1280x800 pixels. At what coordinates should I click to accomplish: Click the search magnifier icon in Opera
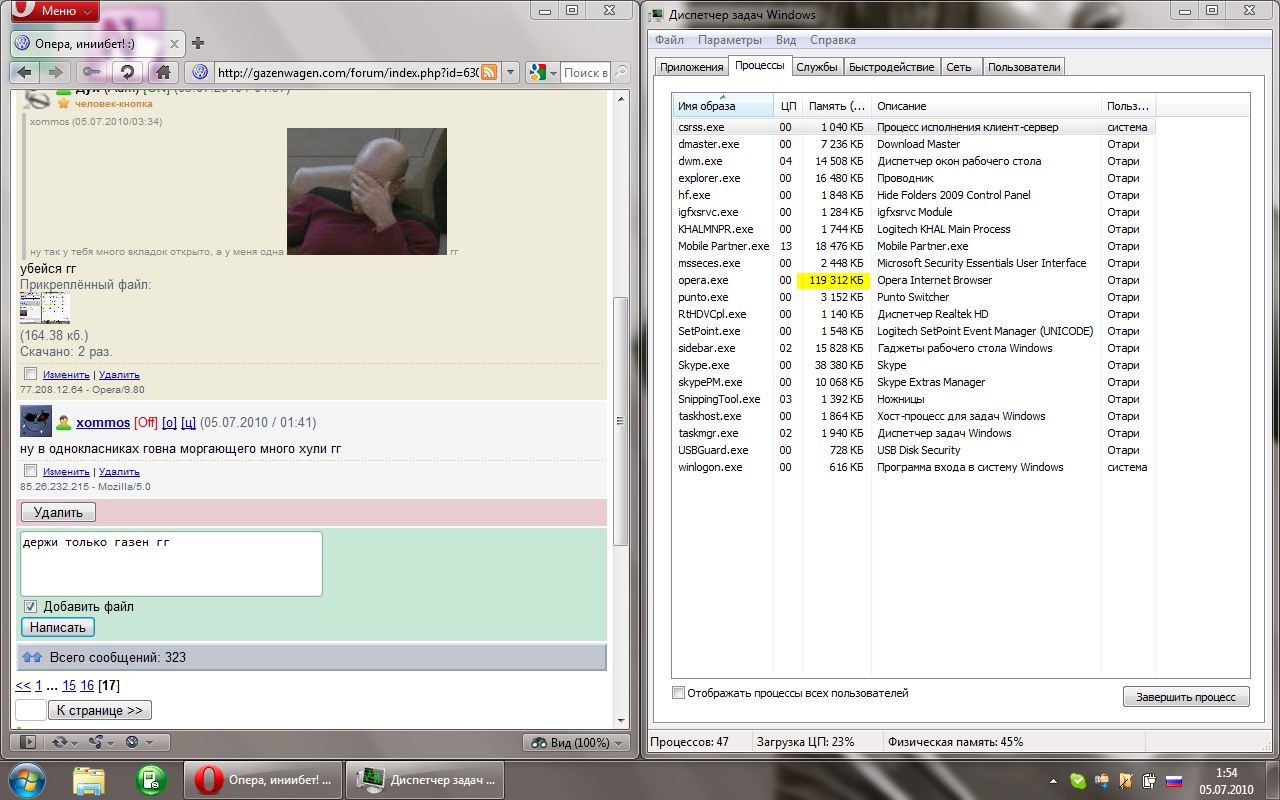(x=621, y=72)
